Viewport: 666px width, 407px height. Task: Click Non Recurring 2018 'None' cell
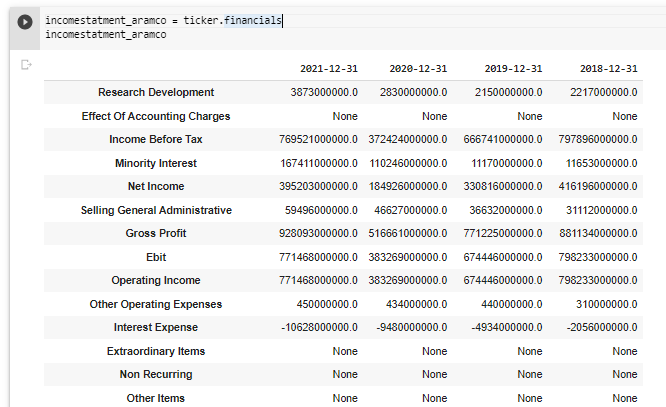pos(625,374)
